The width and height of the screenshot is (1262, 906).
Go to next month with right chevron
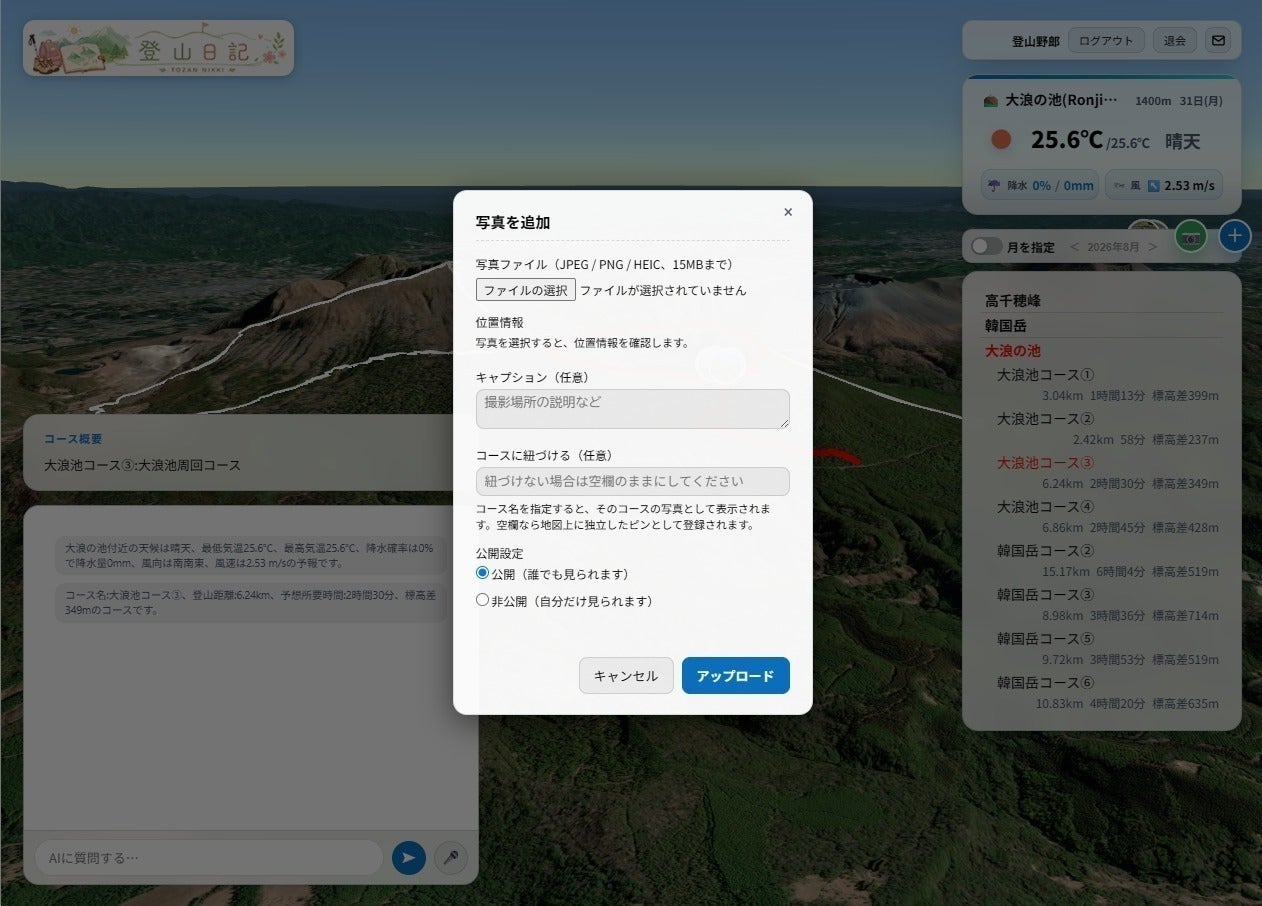click(x=1152, y=247)
